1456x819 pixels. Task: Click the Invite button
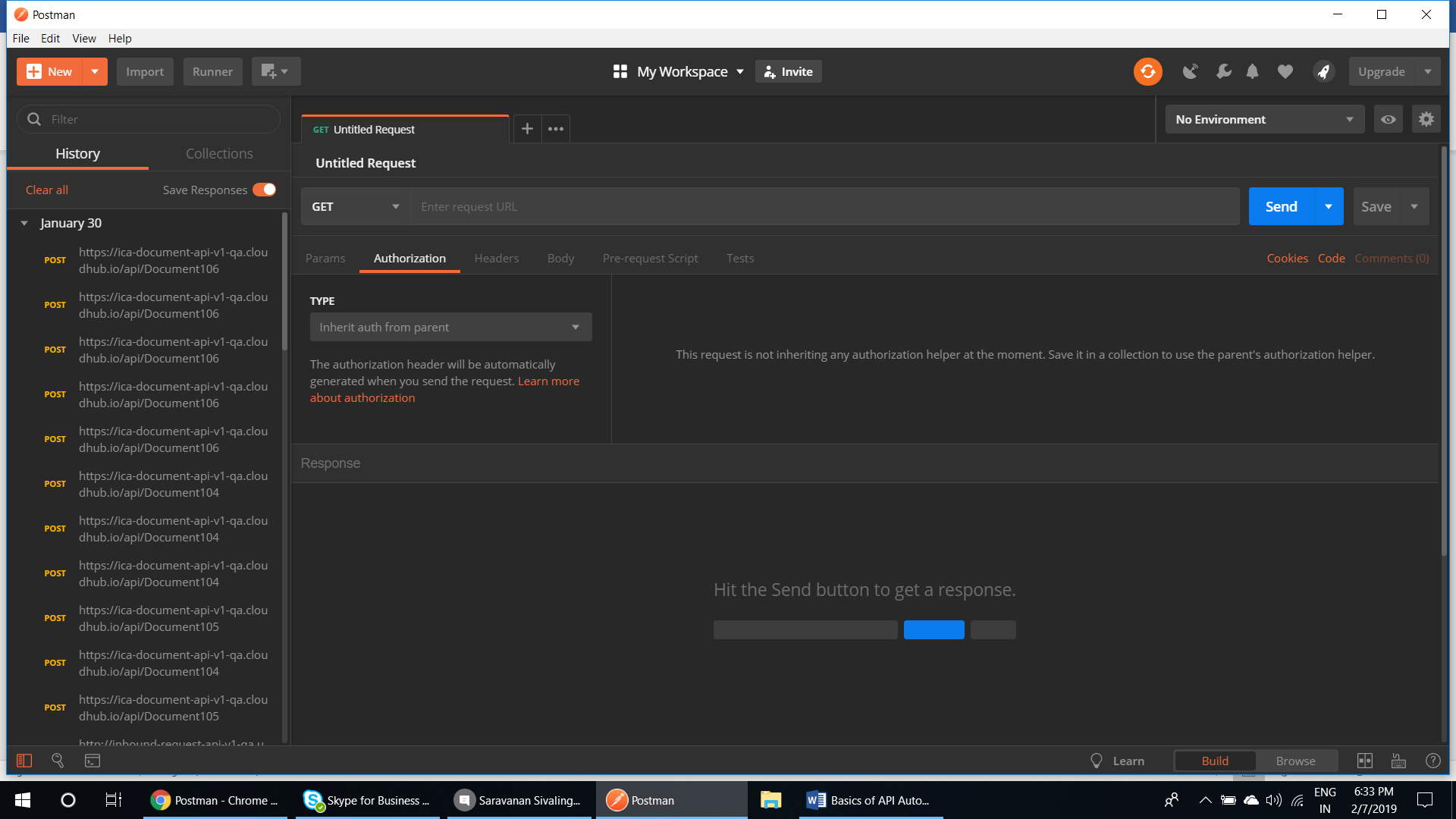788,71
